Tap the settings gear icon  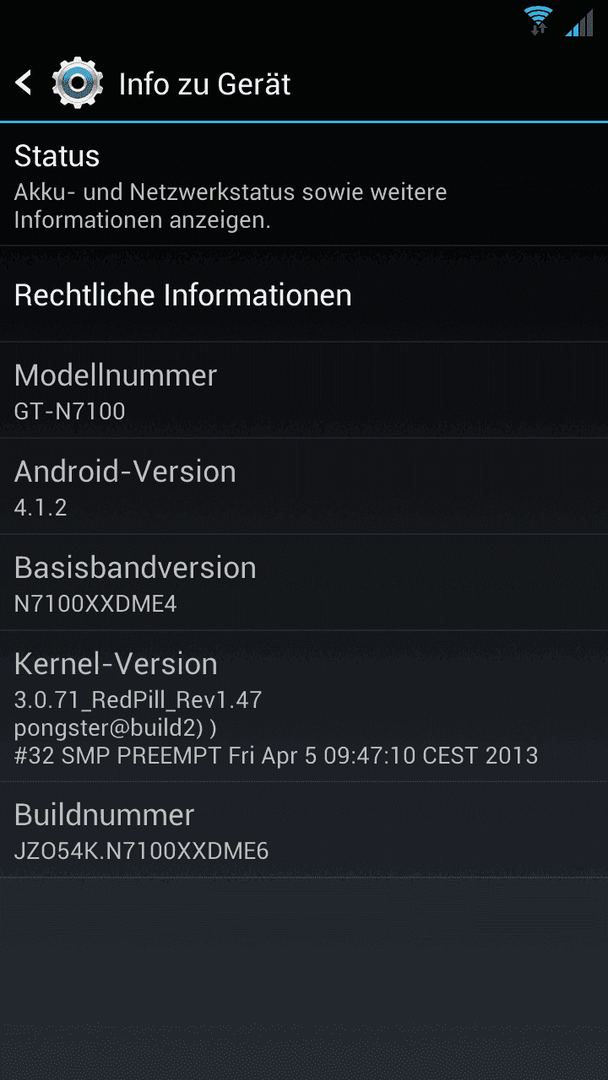coord(77,83)
